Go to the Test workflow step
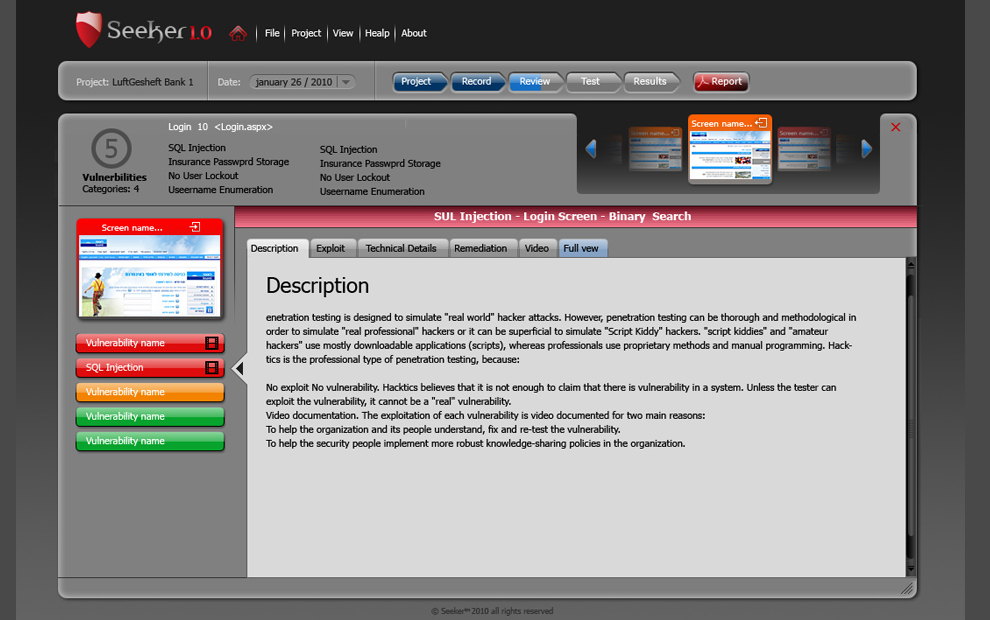The image size is (990, 620). pyautogui.click(x=591, y=82)
